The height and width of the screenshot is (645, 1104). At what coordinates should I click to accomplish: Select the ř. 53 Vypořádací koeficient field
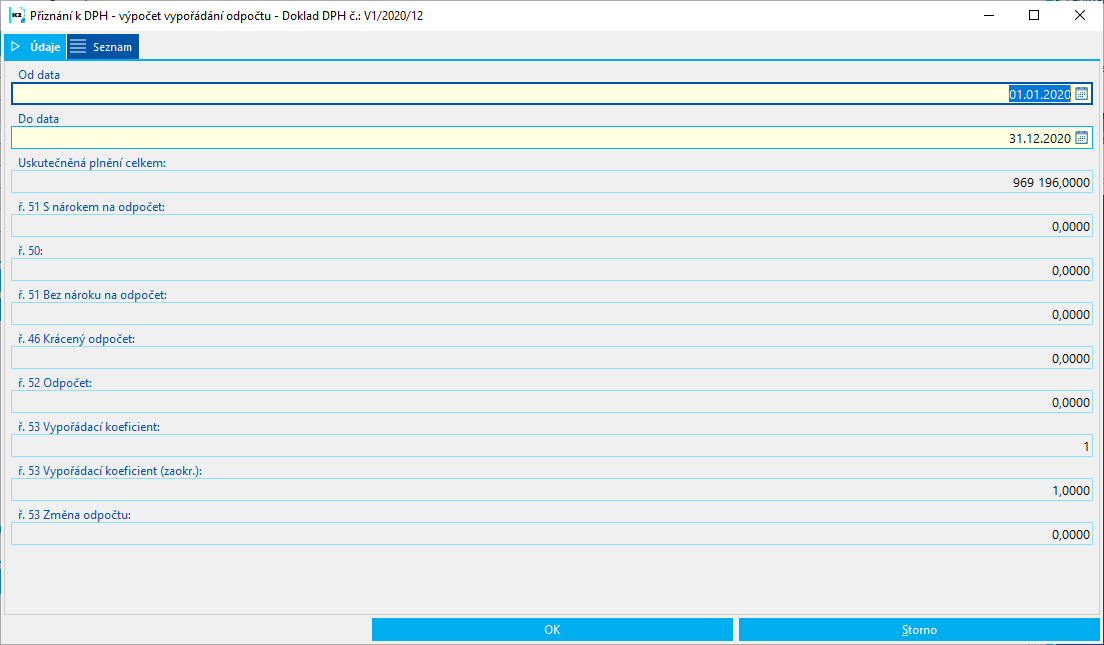552,446
